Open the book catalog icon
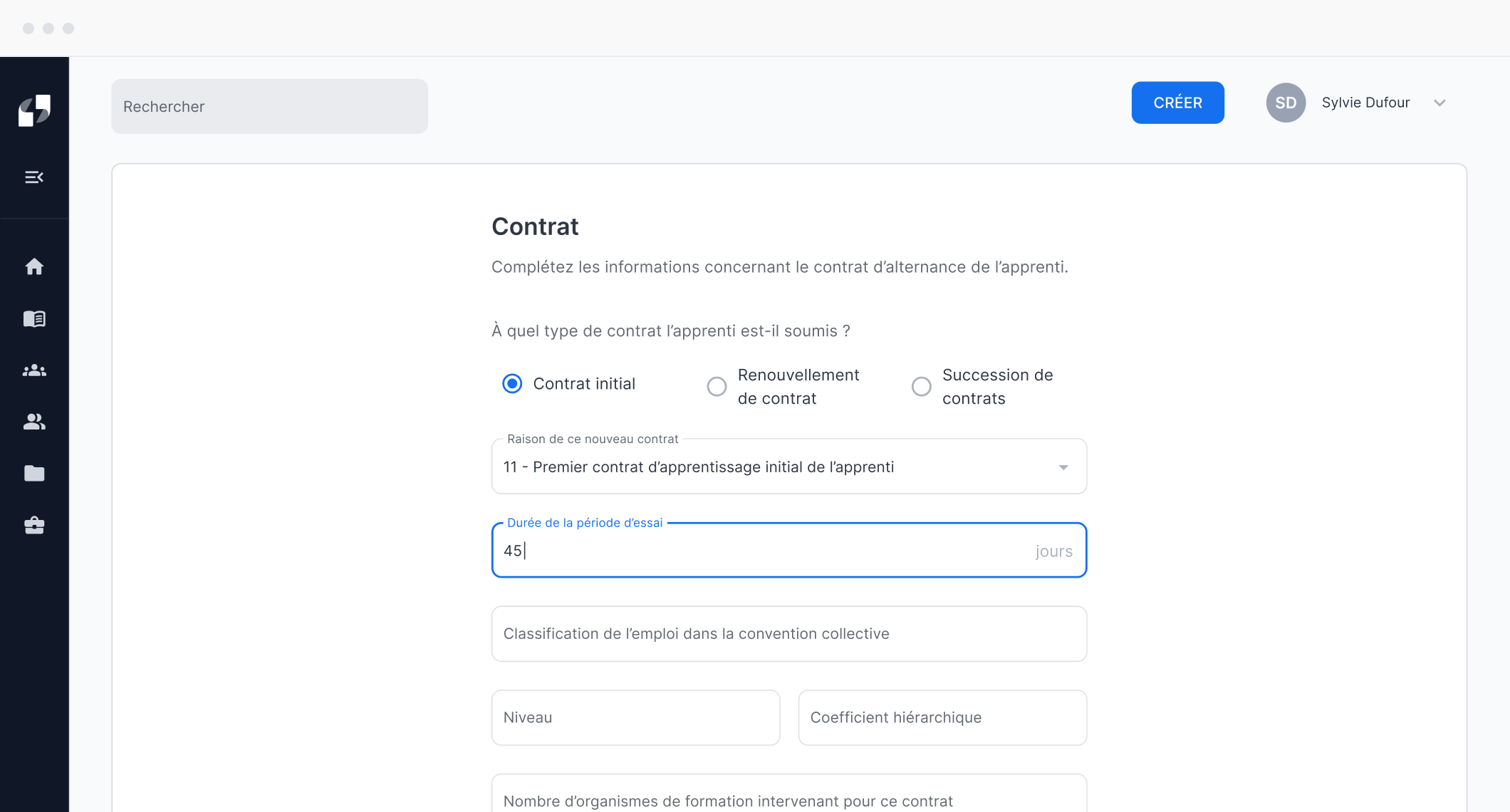Image resolution: width=1510 pixels, height=812 pixels. [34, 318]
